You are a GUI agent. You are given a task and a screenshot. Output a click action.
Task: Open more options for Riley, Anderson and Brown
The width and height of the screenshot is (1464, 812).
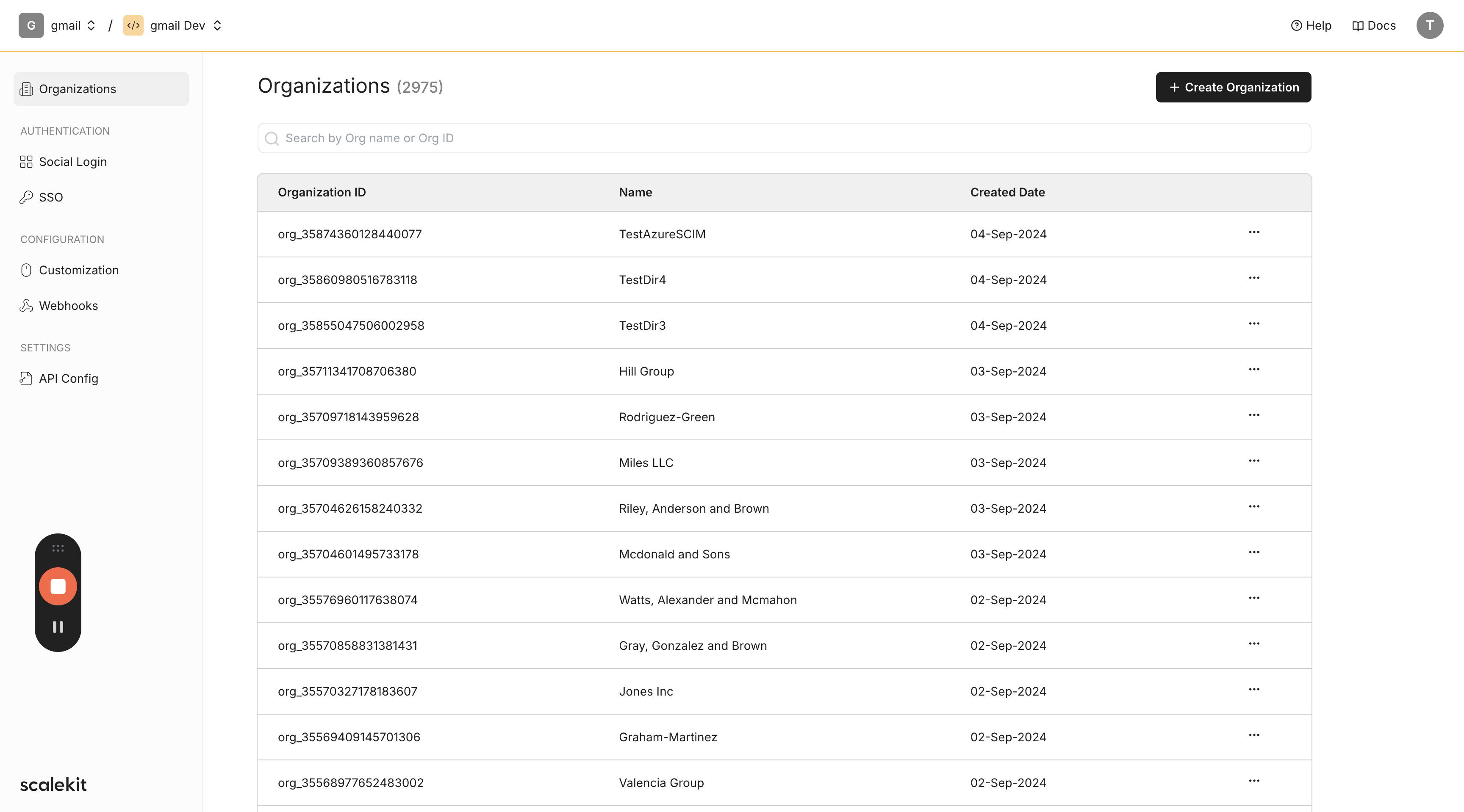click(x=1254, y=506)
